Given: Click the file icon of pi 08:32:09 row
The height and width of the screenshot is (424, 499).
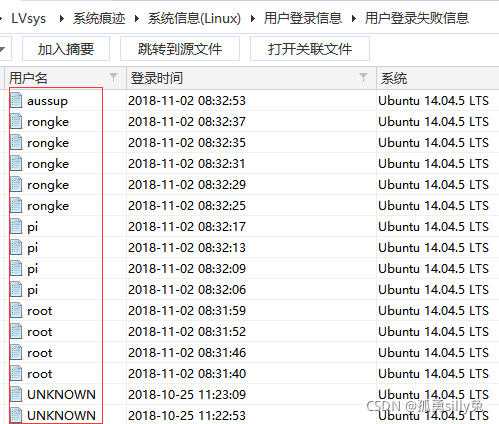Looking at the screenshot, I should point(16,268).
